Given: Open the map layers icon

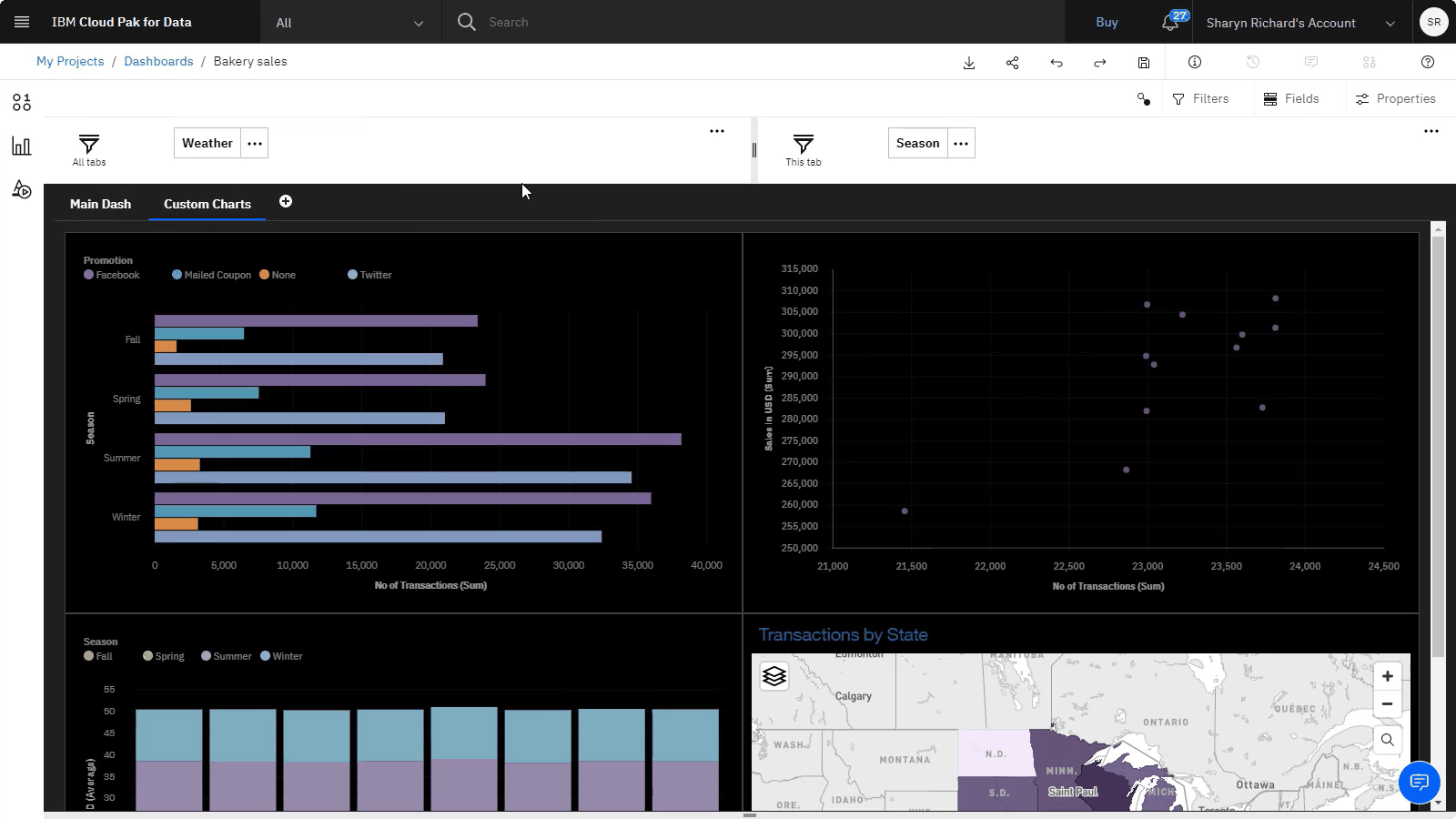Looking at the screenshot, I should click(x=774, y=676).
